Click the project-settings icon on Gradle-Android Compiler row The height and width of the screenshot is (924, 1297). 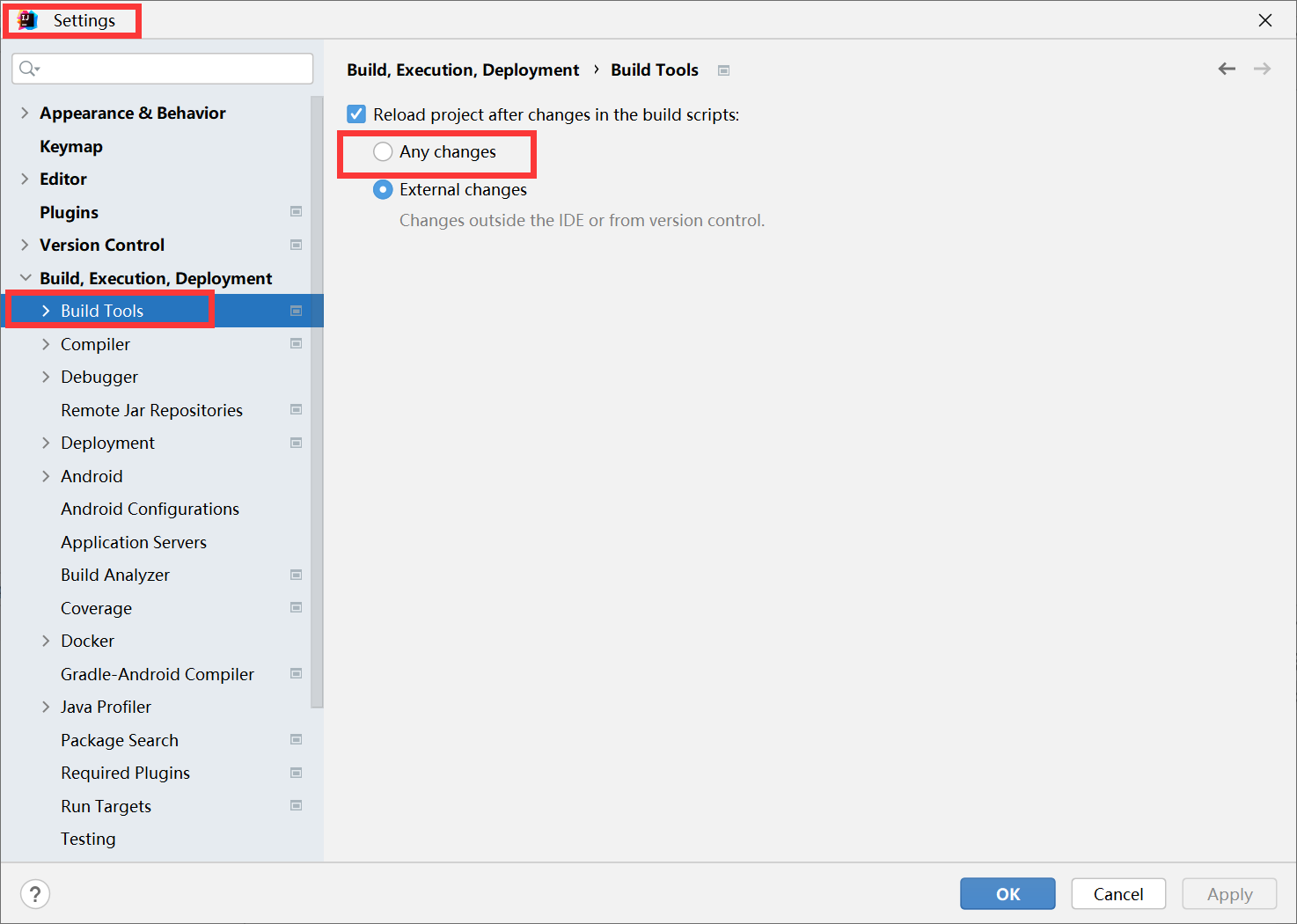click(297, 673)
